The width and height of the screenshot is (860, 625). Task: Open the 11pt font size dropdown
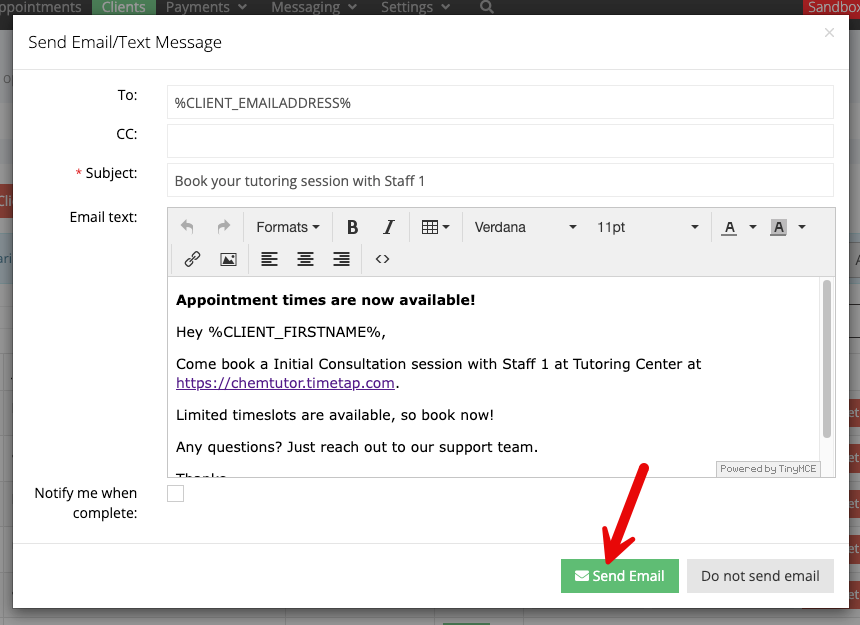coord(648,227)
